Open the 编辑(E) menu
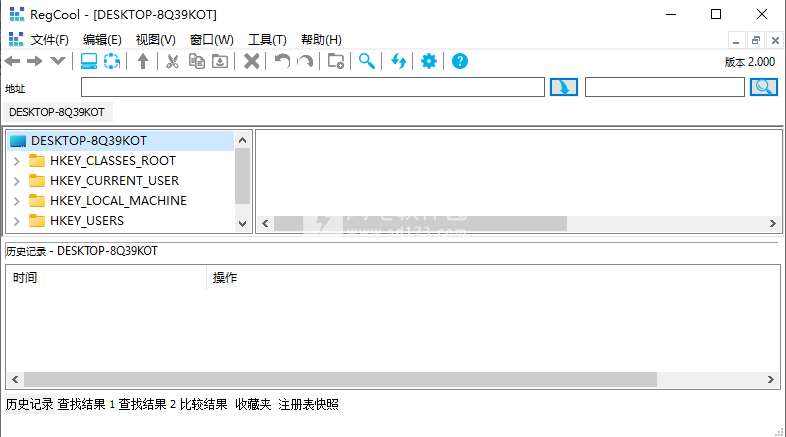Screen dimensions: 786x437 pyautogui.click(x=102, y=40)
